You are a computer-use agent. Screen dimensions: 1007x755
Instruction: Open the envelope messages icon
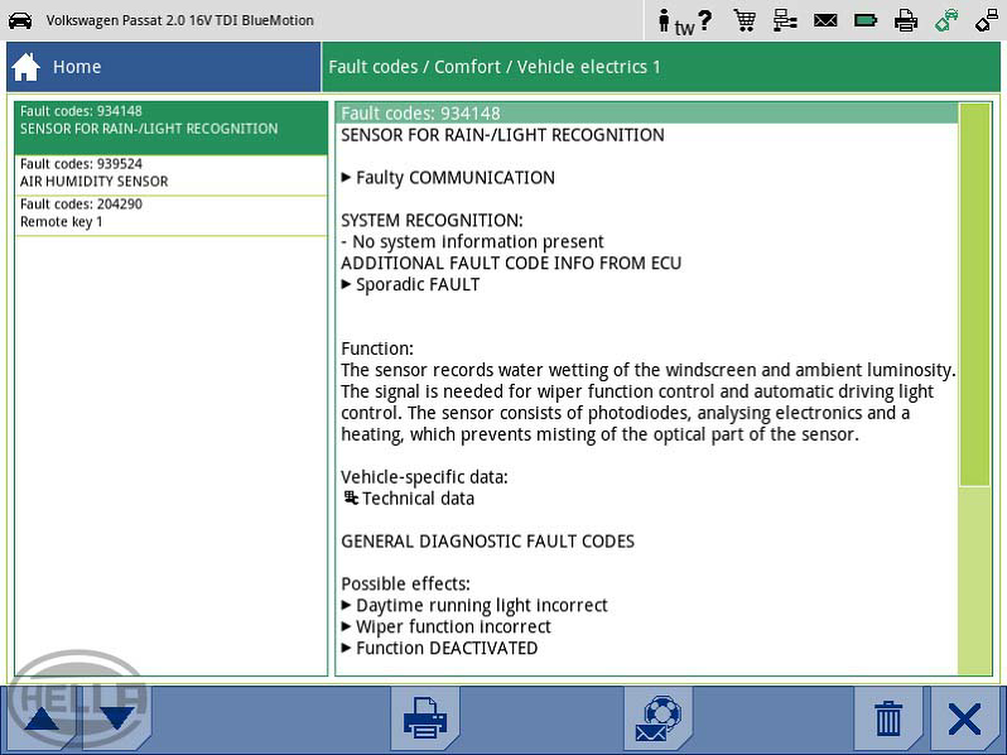tap(825, 20)
